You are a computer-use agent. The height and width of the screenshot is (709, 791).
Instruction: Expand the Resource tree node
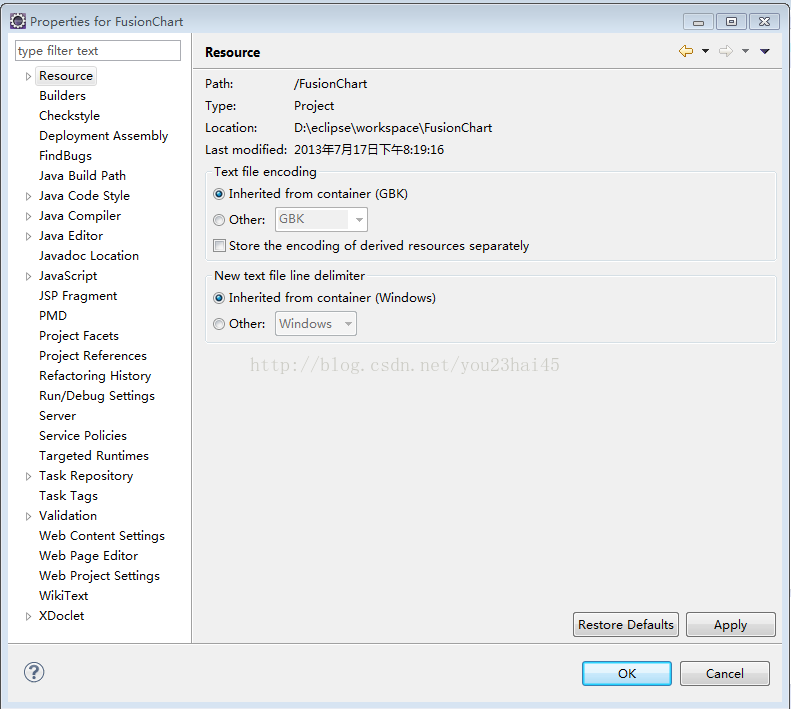pyautogui.click(x=28, y=76)
